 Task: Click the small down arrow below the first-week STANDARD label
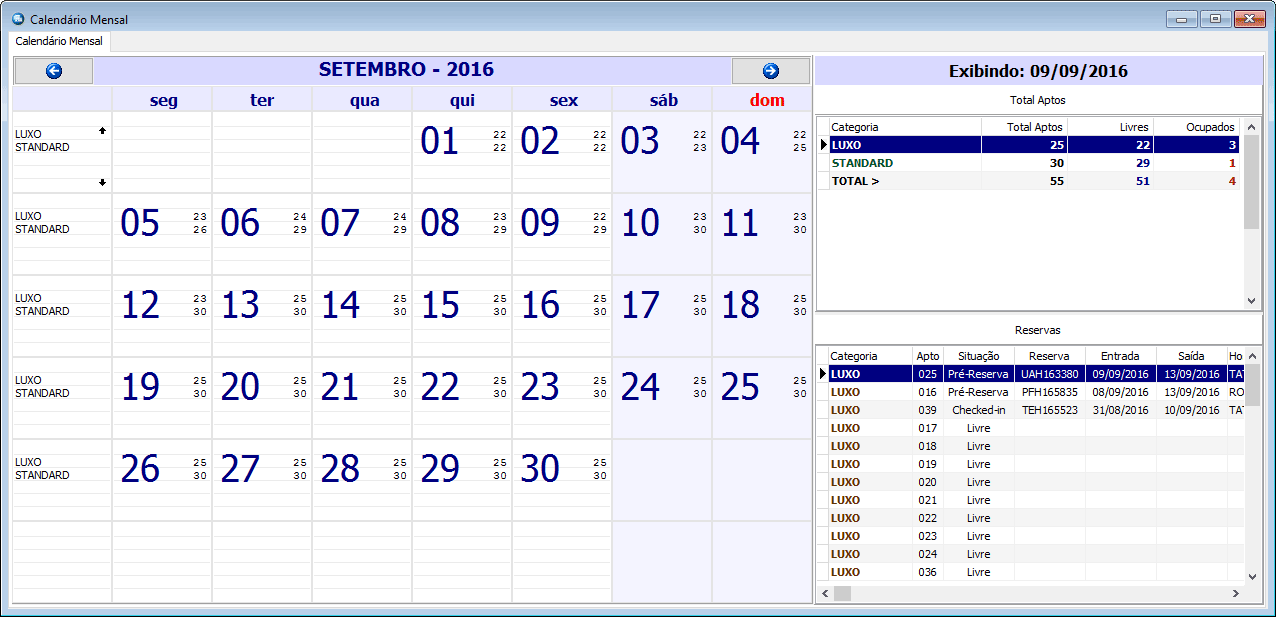pyautogui.click(x=102, y=182)
